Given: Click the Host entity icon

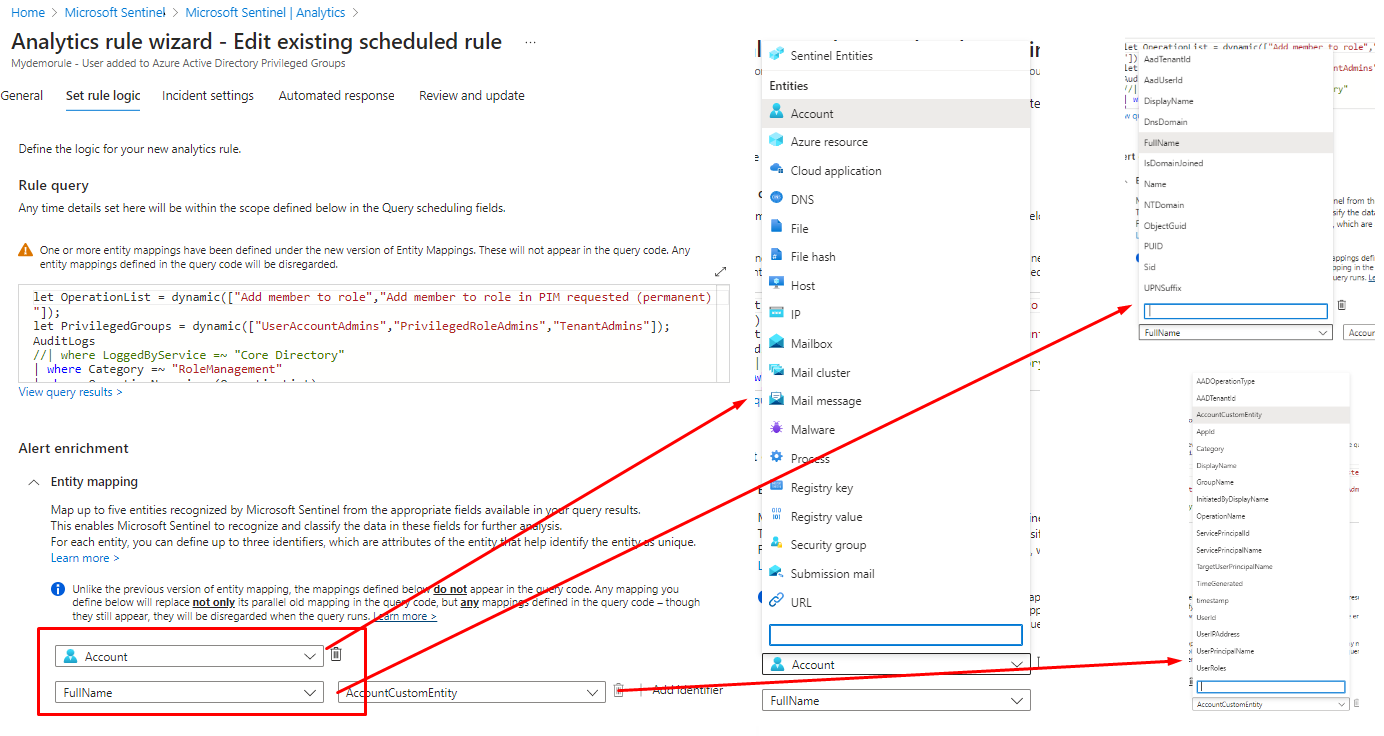Looking at the screenshot, I should coord(776,285).
